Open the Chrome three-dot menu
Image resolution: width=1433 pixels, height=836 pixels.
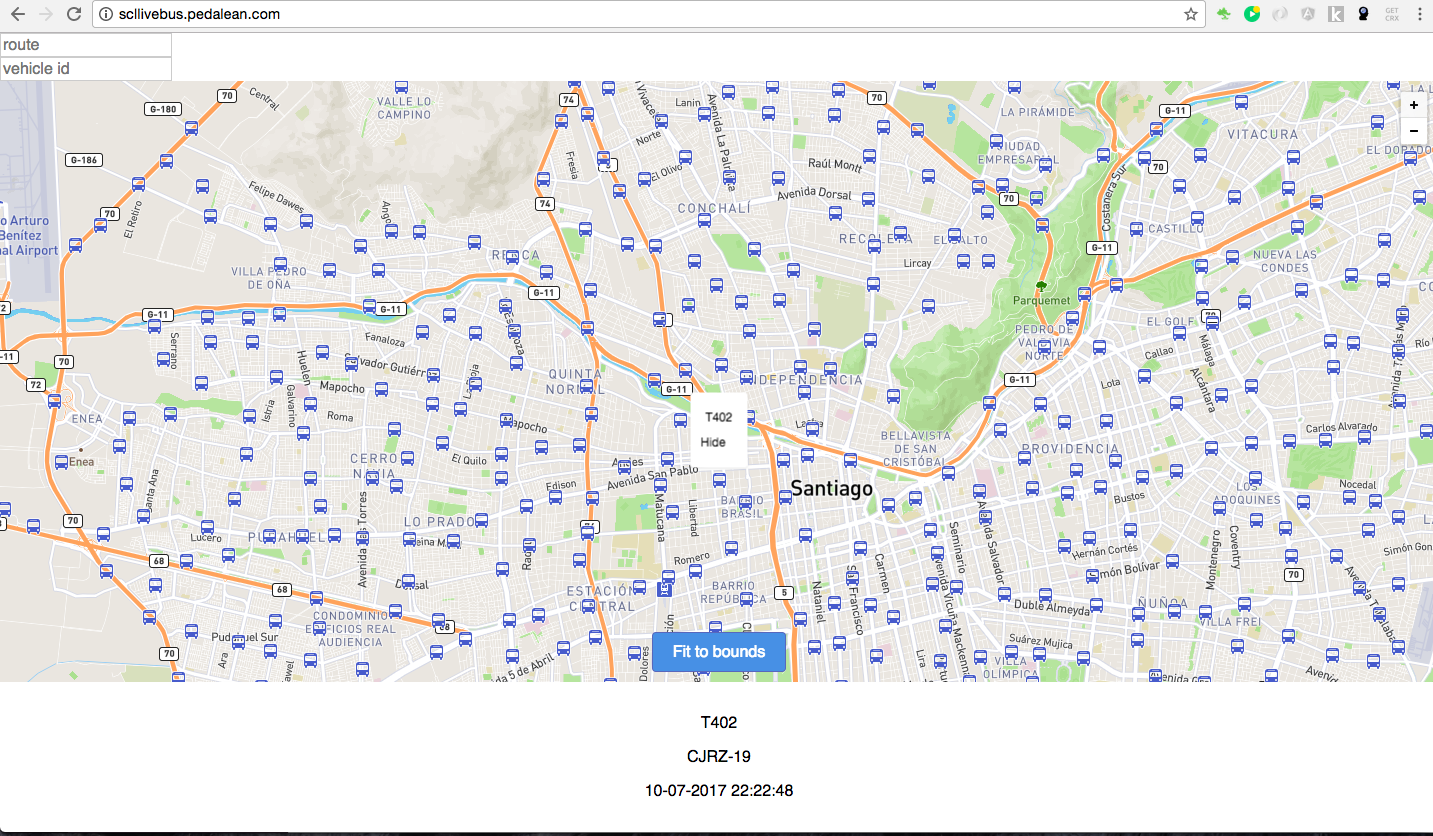tap(1419, 14)
